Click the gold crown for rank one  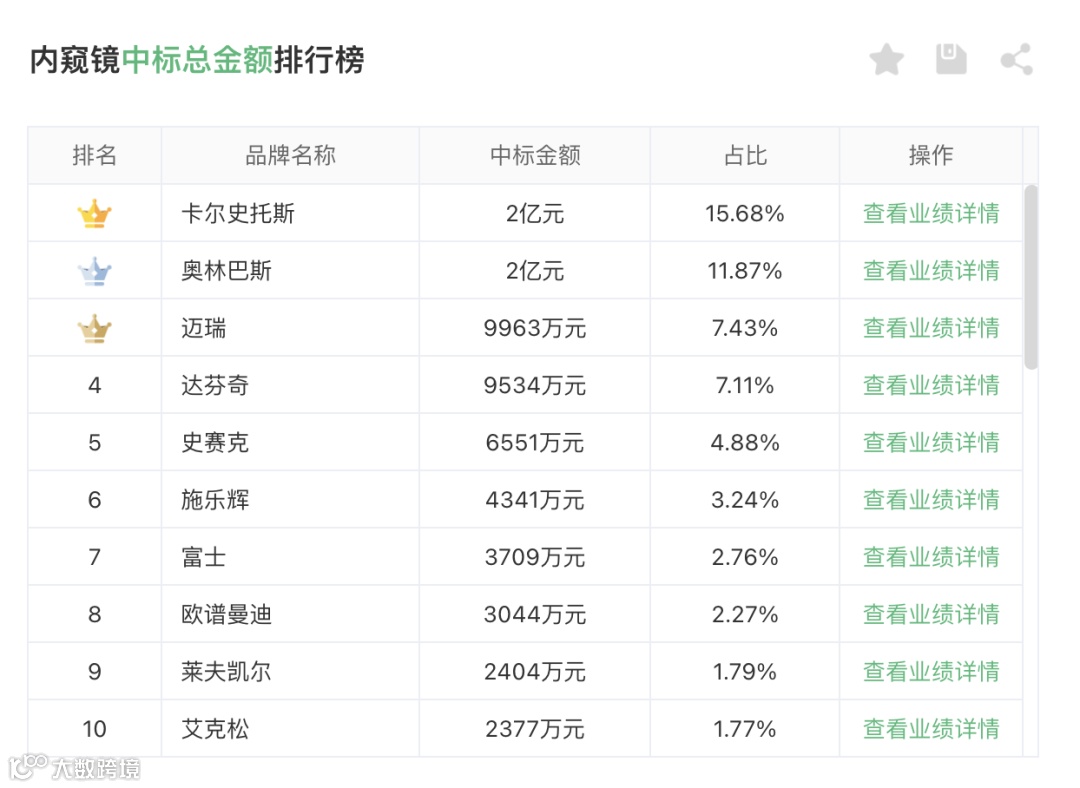click(94, 214)
